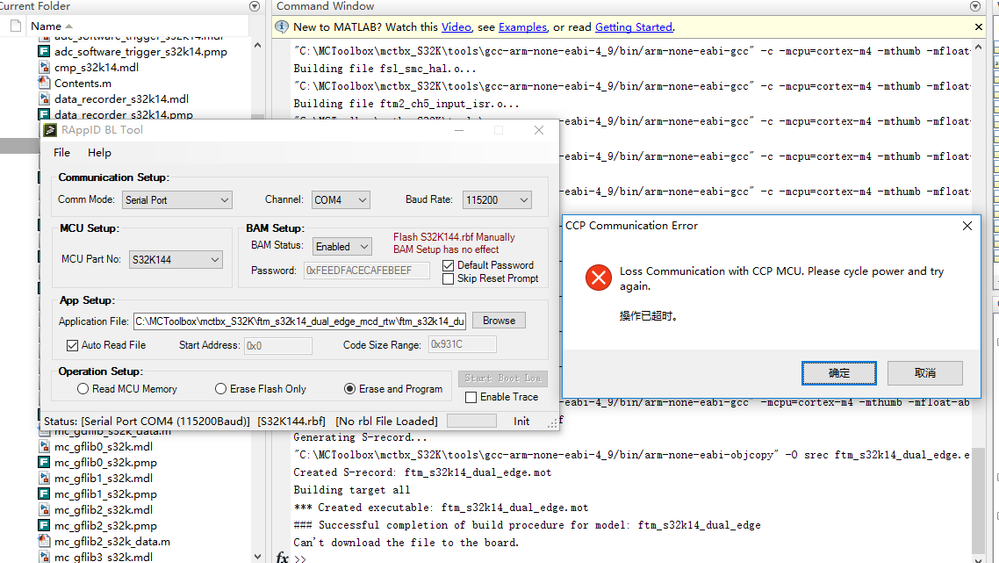Expand the Comm Mode Serial Port dropdown
Screen dimensions: 999x563
pyautogui.click(x=177, y=200)
